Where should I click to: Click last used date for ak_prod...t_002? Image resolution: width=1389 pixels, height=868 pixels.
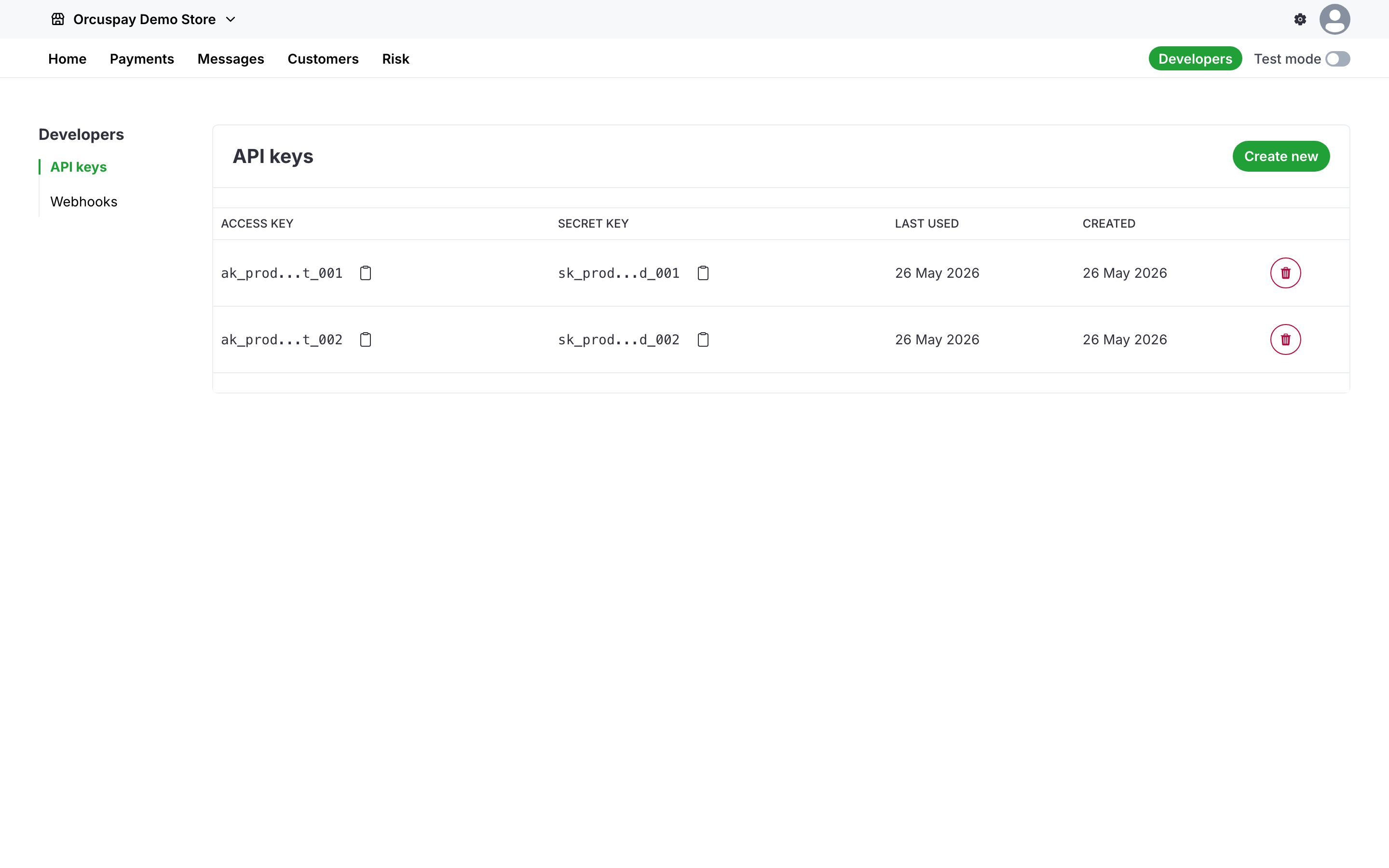point(937,340)
